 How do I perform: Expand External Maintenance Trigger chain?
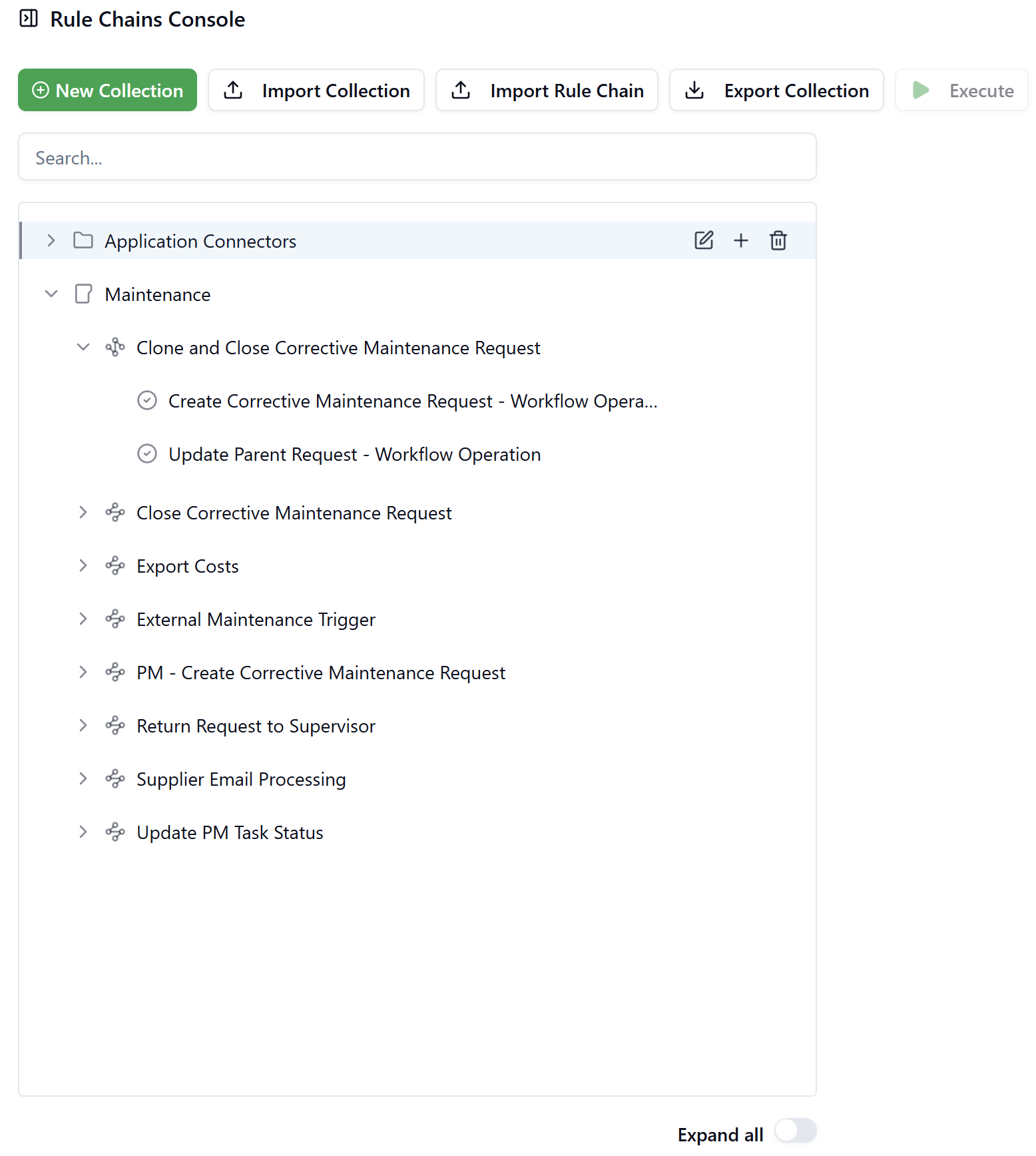click(x=83, y=619)
